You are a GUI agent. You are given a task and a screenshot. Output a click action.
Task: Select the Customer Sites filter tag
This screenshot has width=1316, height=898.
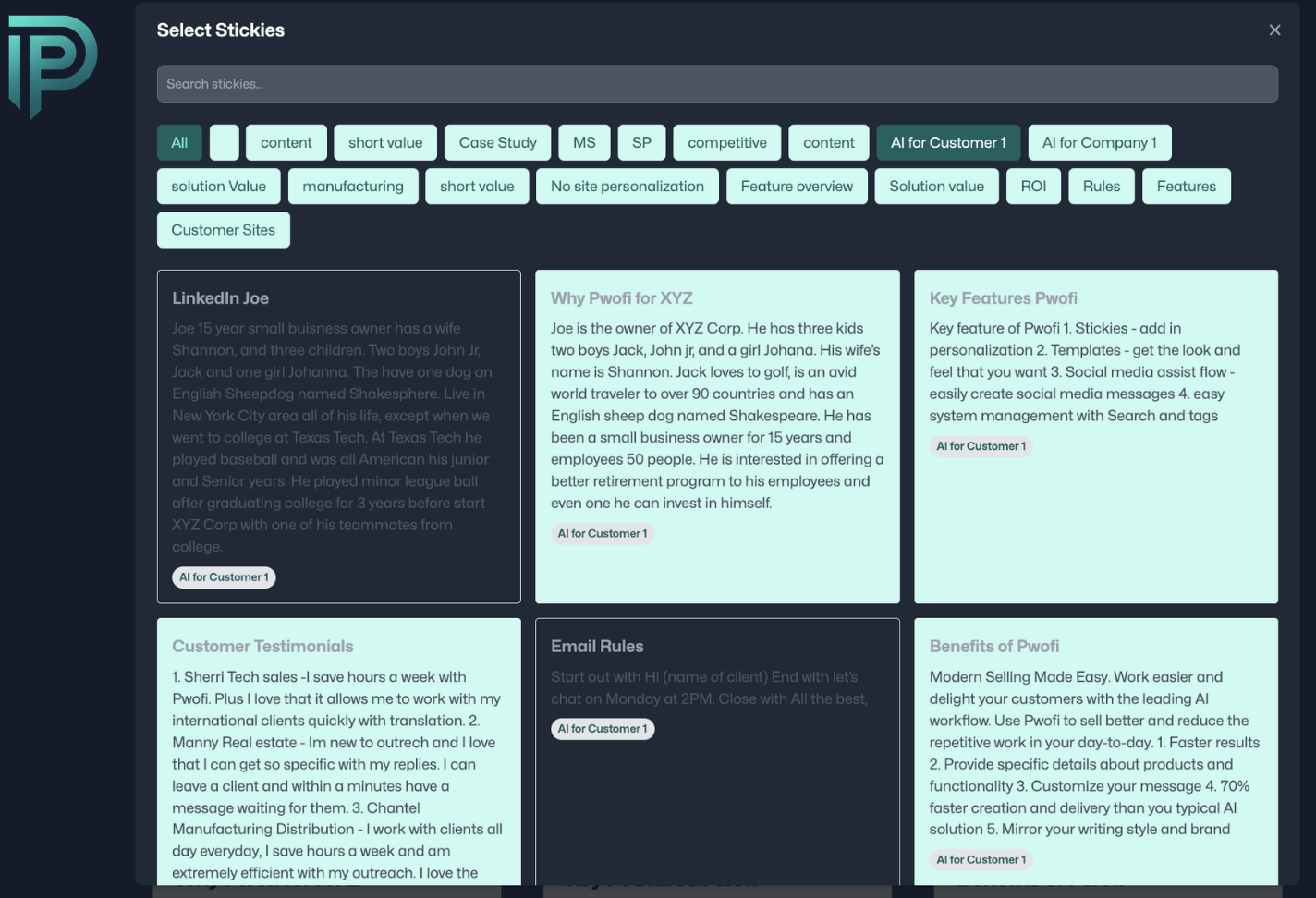[223, 230]
